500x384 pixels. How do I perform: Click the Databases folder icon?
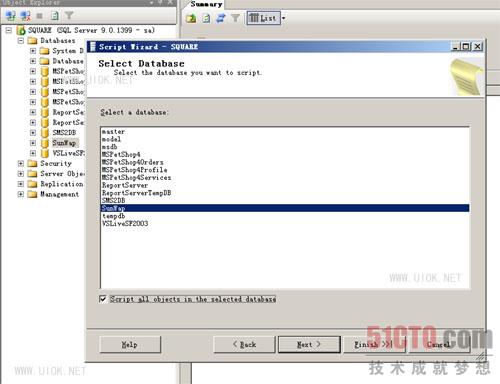32,41
